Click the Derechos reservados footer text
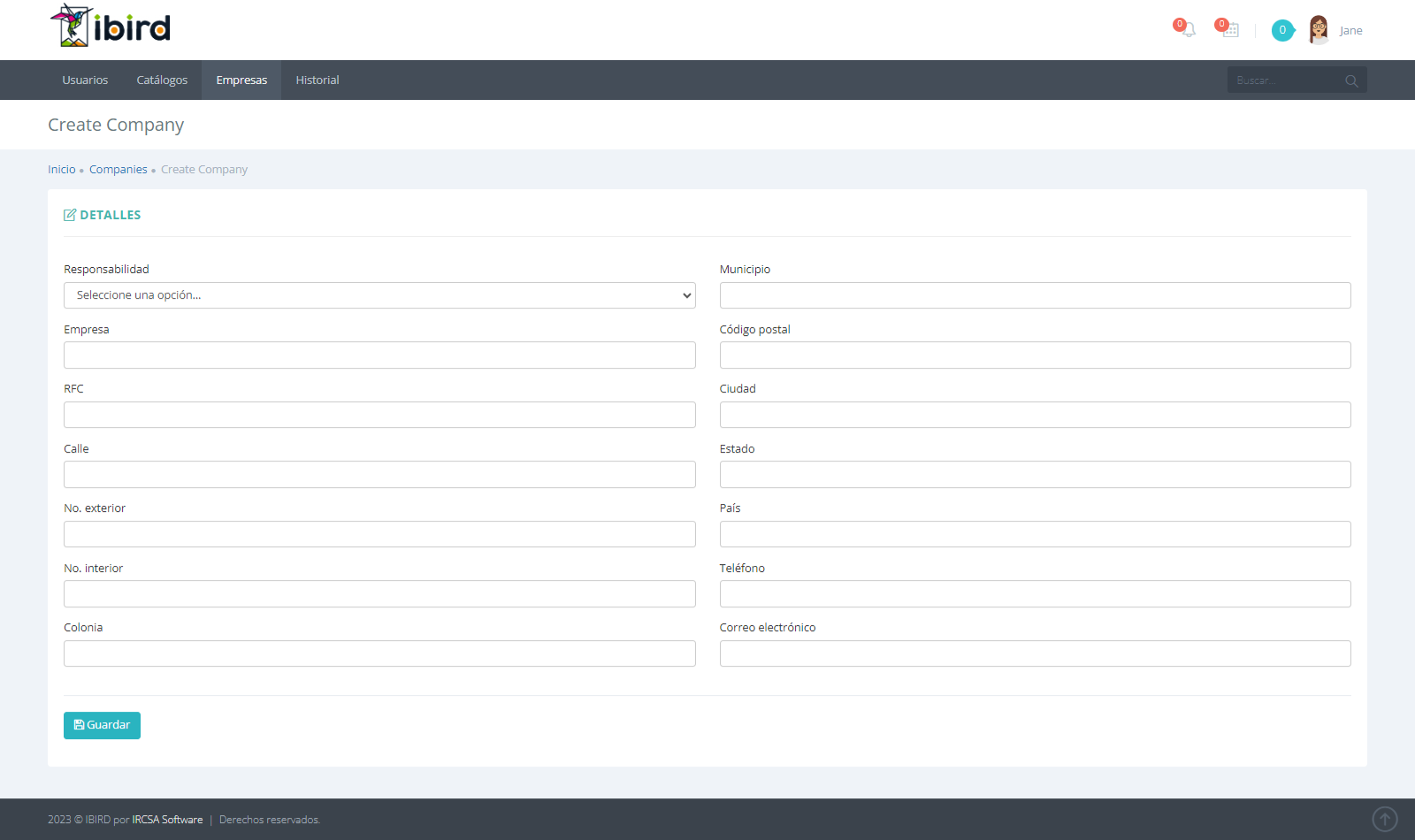Image resolution: width=1415 pixels, height=840 pixels. 270,820
